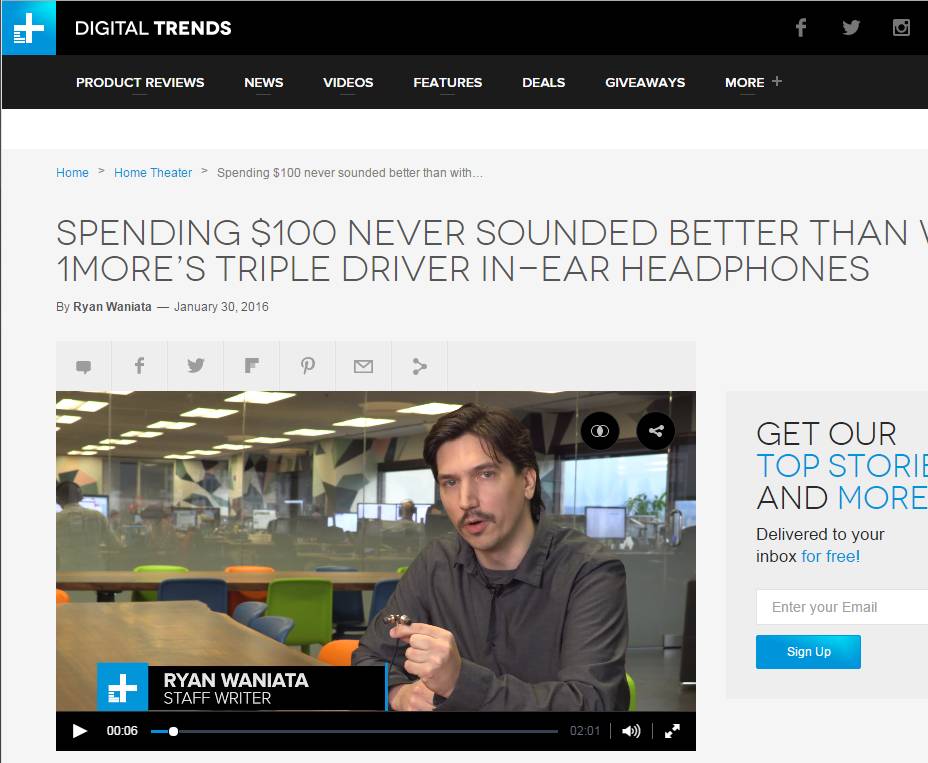Image resolution: width=928 pixels, height=763 pixels.
Task: Open comments via speech bubble share icon
Action: 83,366
